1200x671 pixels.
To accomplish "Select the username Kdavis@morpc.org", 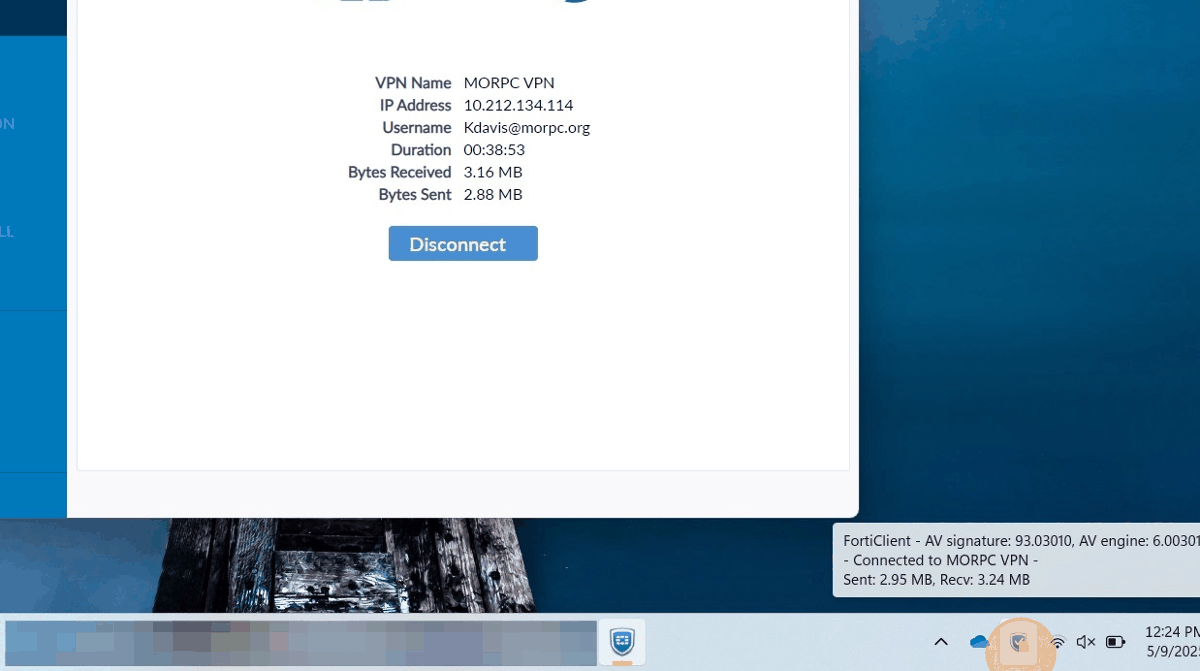I will pos(527,128).
